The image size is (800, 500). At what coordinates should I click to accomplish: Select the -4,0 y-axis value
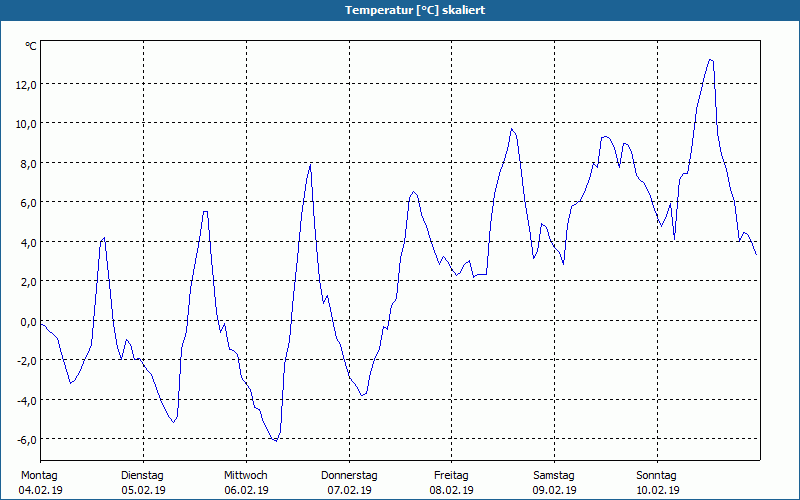(x=27, y=401)
